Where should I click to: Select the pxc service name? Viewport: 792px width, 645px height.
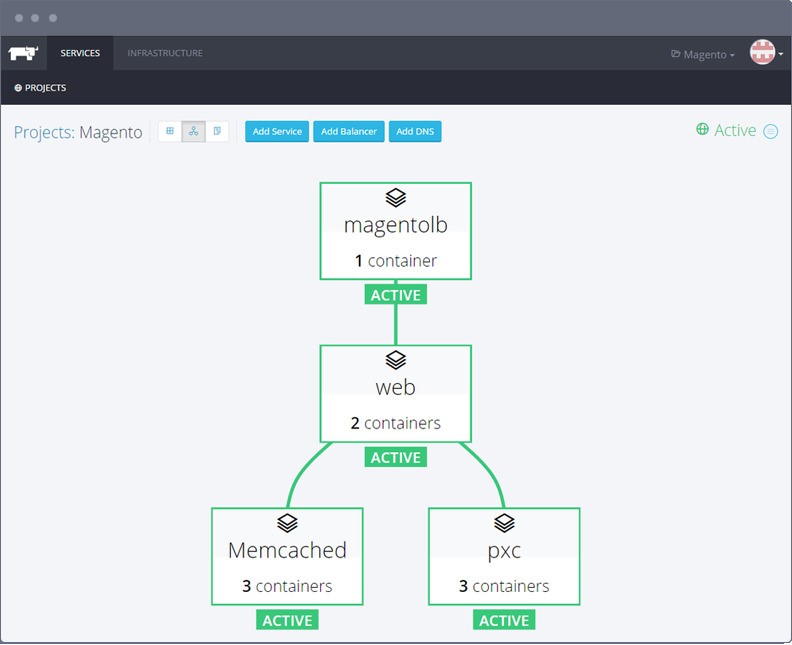coord(504,550)
